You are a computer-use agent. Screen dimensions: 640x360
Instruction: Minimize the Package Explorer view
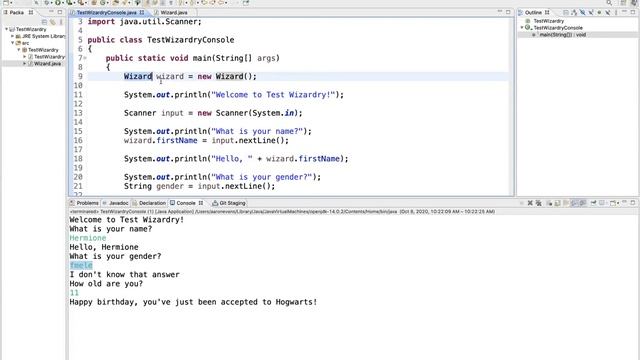pyautogui.click(x=51, y=12)
